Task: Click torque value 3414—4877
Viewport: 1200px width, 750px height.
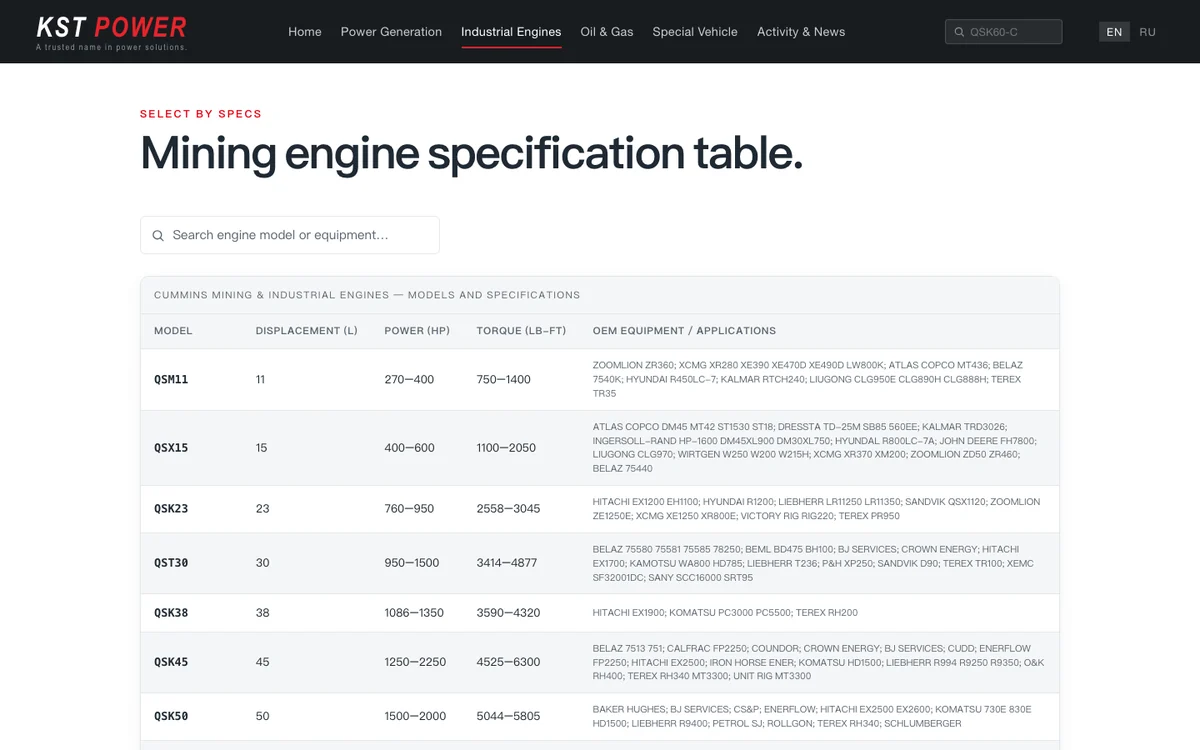Action: coord(507,563)
